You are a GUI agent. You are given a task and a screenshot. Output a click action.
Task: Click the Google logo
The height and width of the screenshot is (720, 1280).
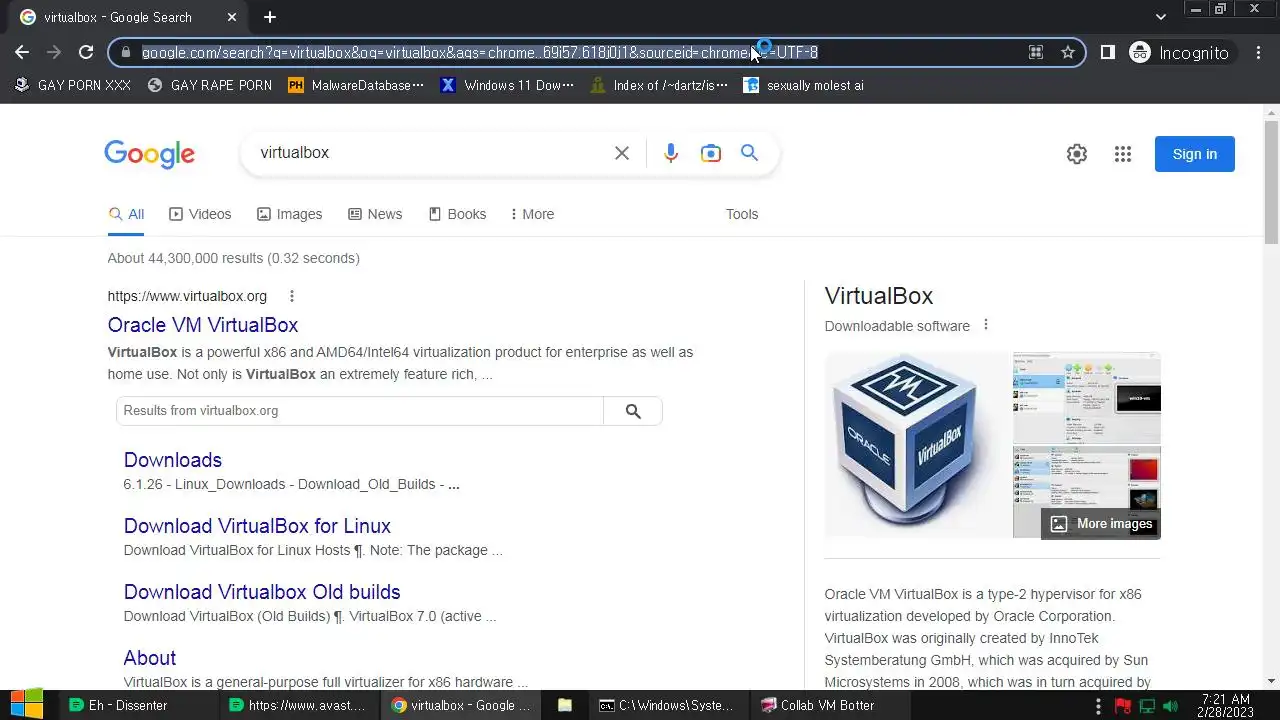[x=149, y=154]
